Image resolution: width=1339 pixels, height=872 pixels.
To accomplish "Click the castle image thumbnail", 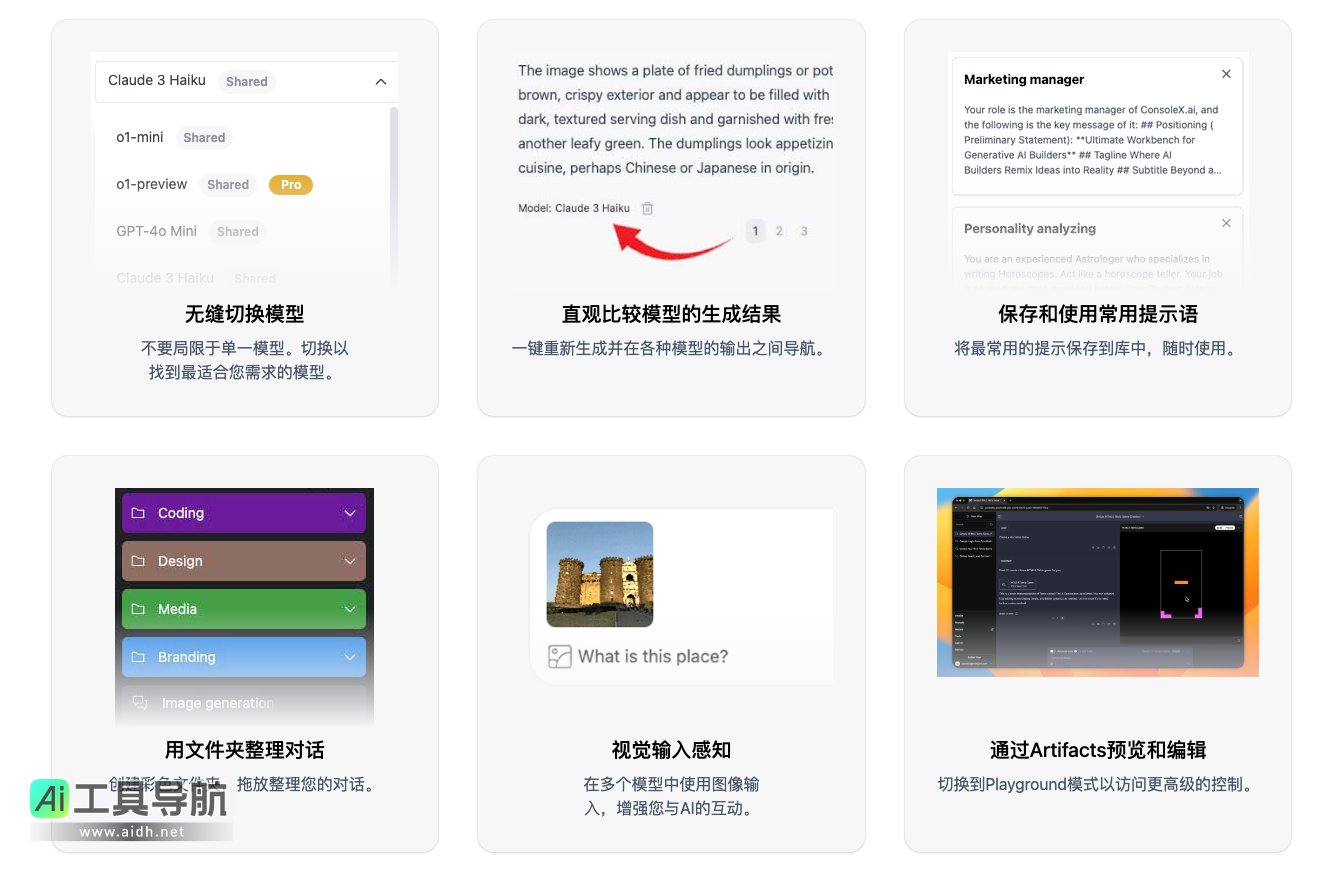I will coord(600,574).
